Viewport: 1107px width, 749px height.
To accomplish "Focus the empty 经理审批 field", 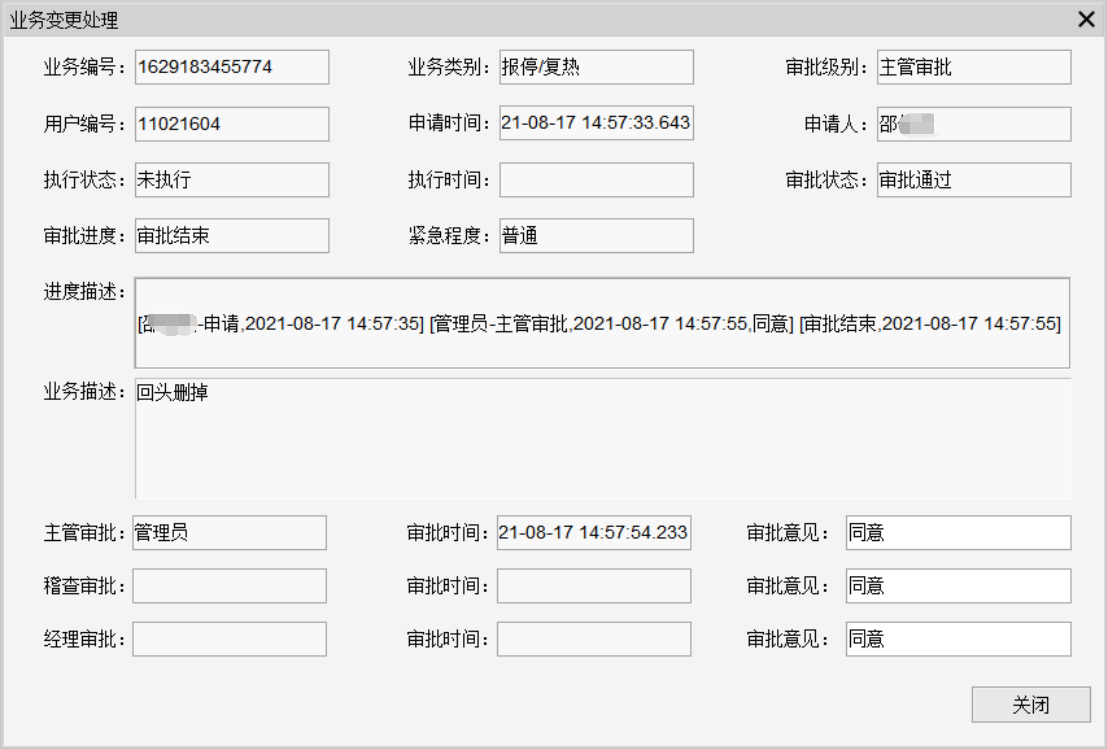I will coord(229,639).
